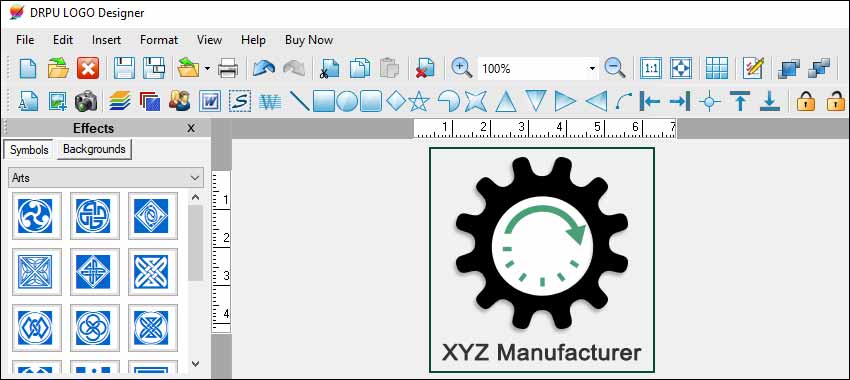The height and width of the screenshot is (380, 850).
Task: Open the 100% zoom level dropdown
Action: click(592, 69)
